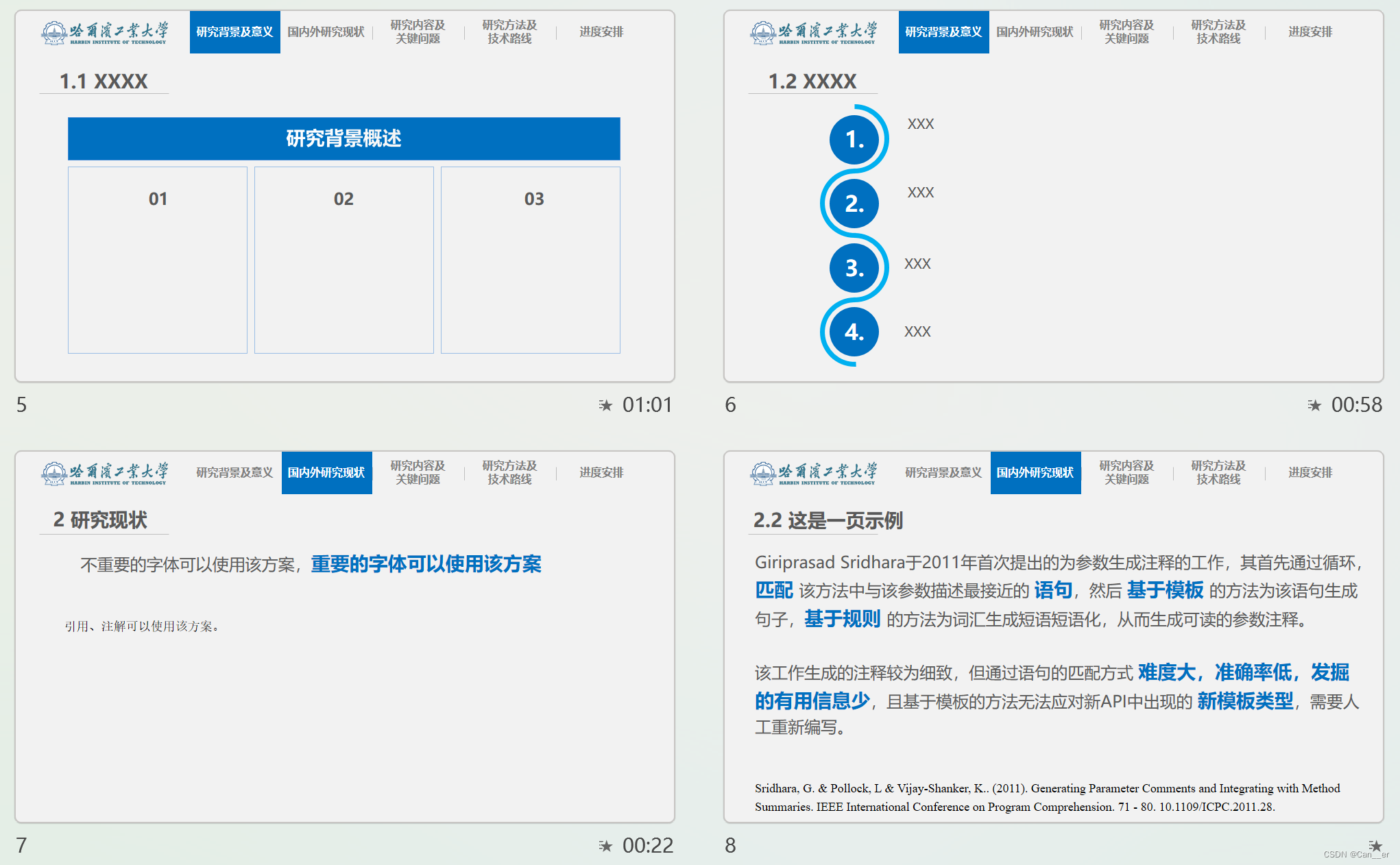The height and width of the screenshot is (865, 1400).
Task: Click the box labeled 03 in slide 5
Action: (x=531, y=260)
